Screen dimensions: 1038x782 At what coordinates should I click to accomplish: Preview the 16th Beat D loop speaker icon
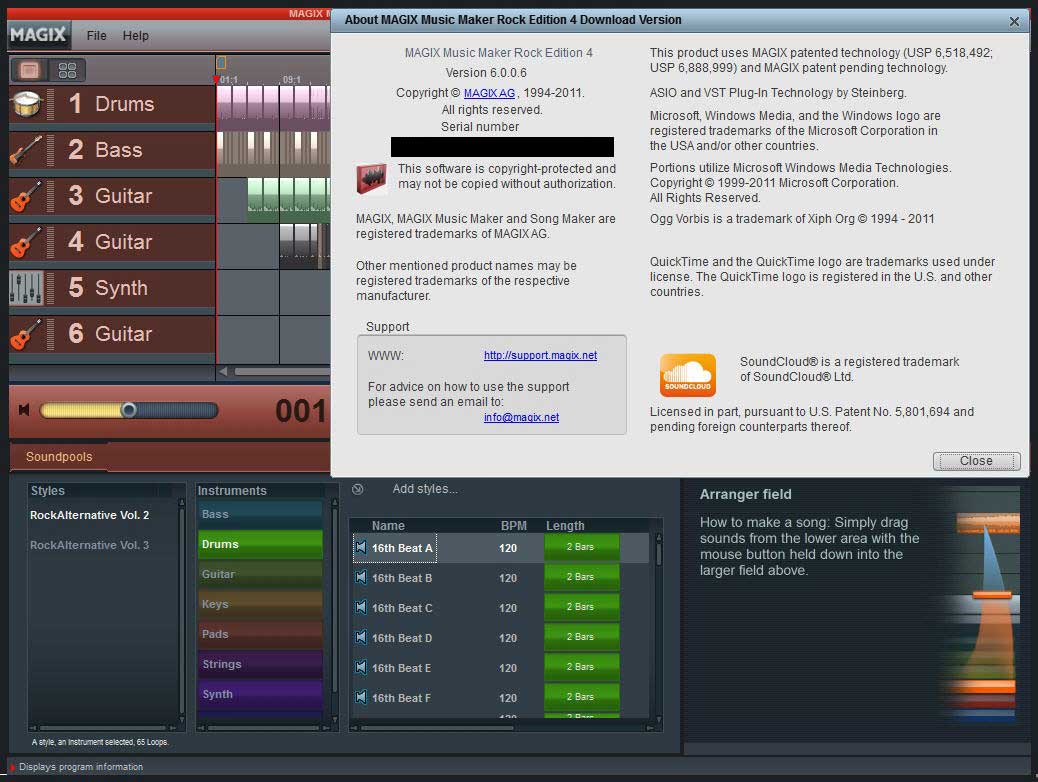point(361,638)
